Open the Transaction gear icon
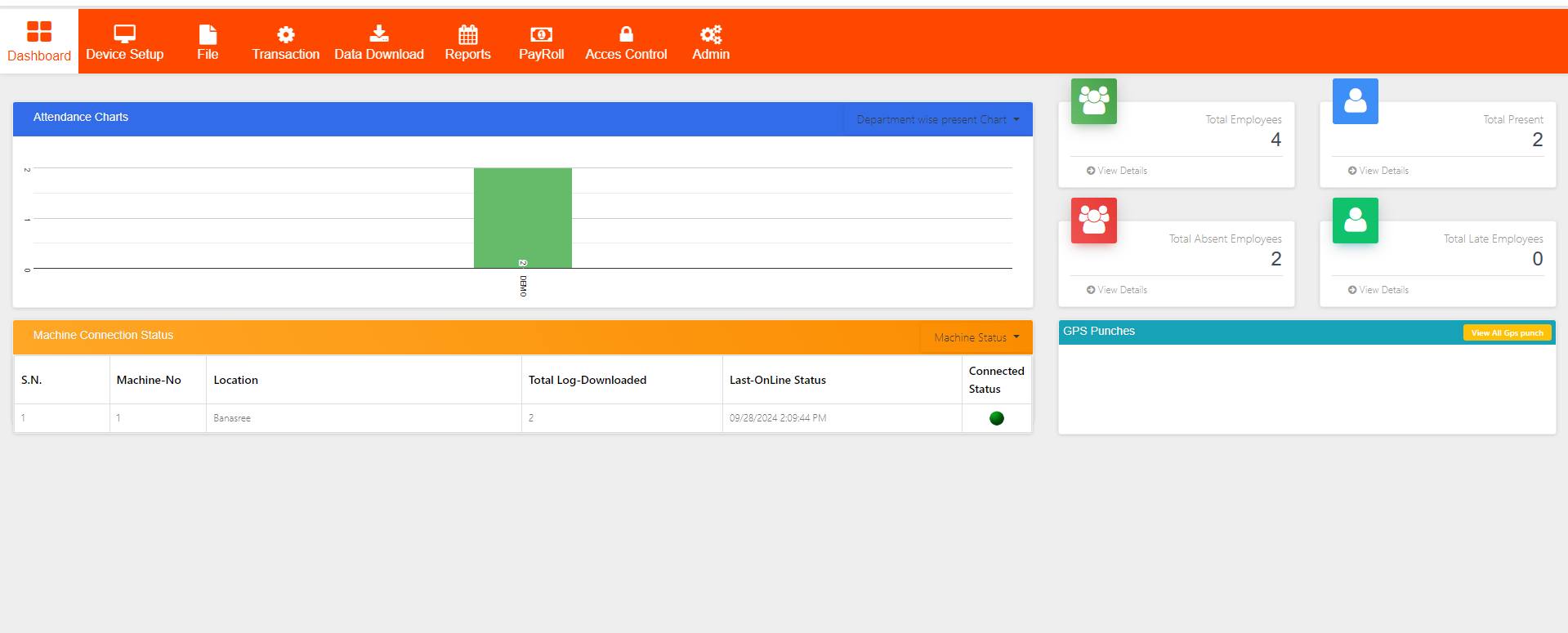The width and height of the screenshot is (1568, 633). [285, 34]
